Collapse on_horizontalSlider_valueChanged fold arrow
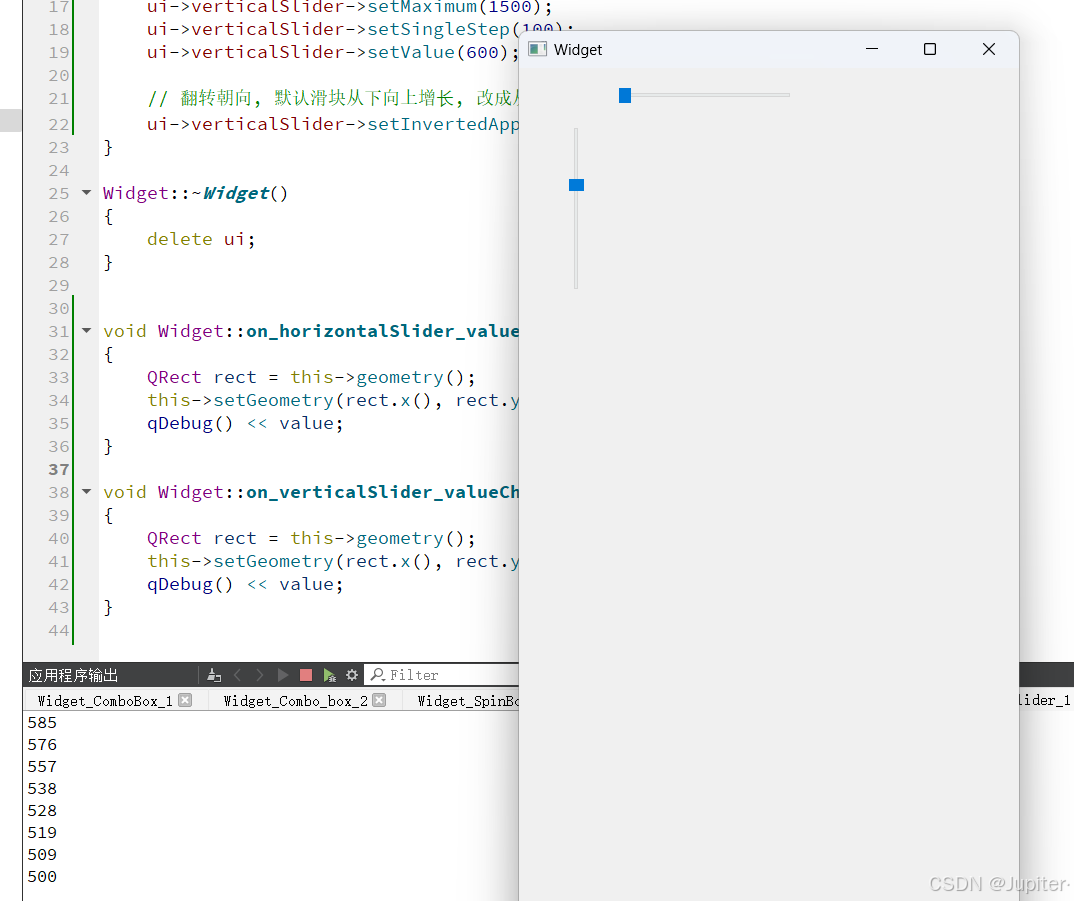 (86, 330)
